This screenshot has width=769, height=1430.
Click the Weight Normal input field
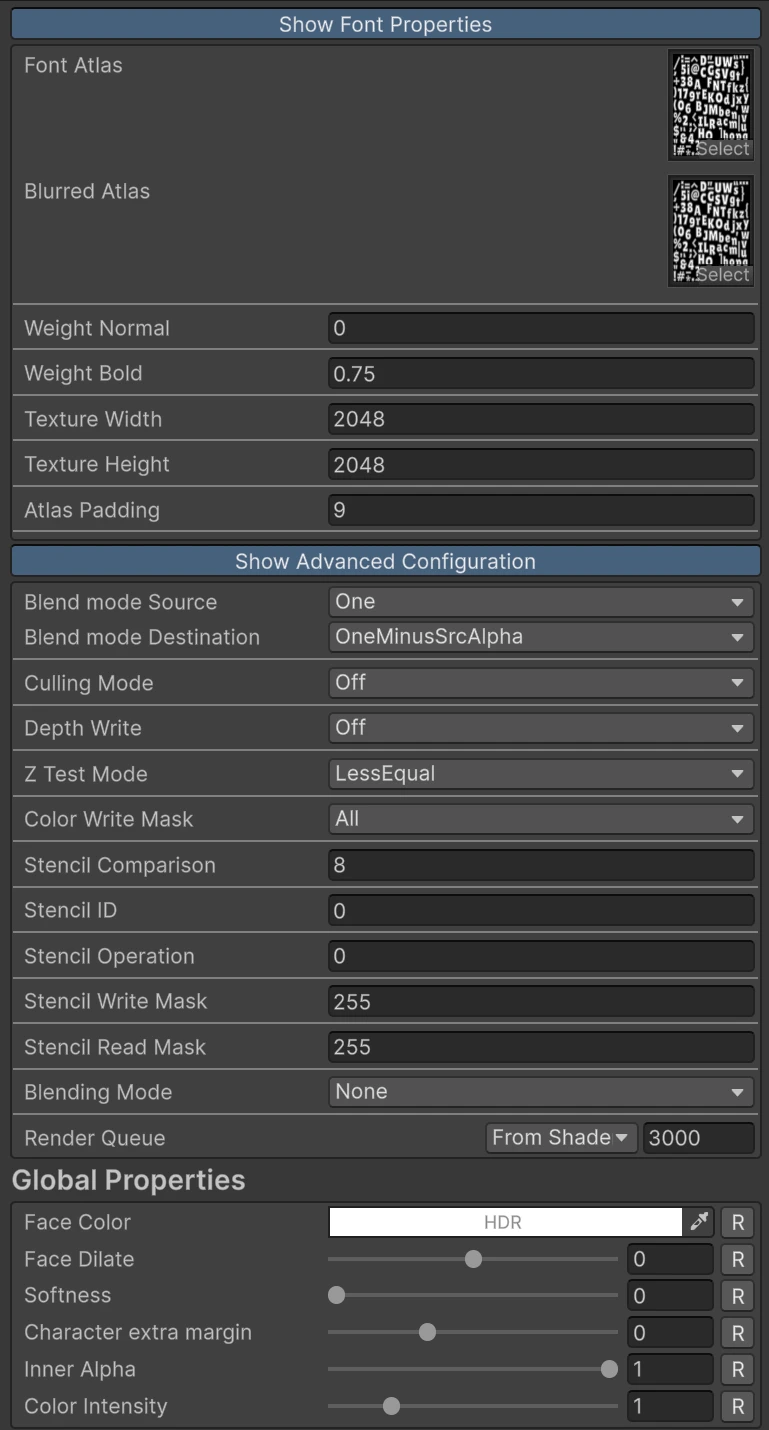[541, 328]
